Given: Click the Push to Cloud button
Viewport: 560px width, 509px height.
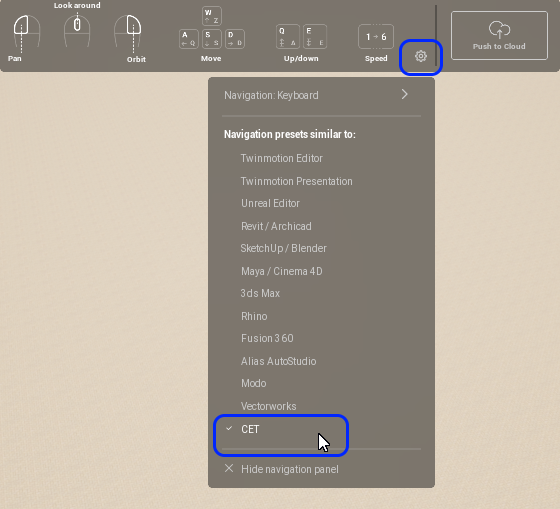Looking at the screenshot, I should click(x=499, y=35).
